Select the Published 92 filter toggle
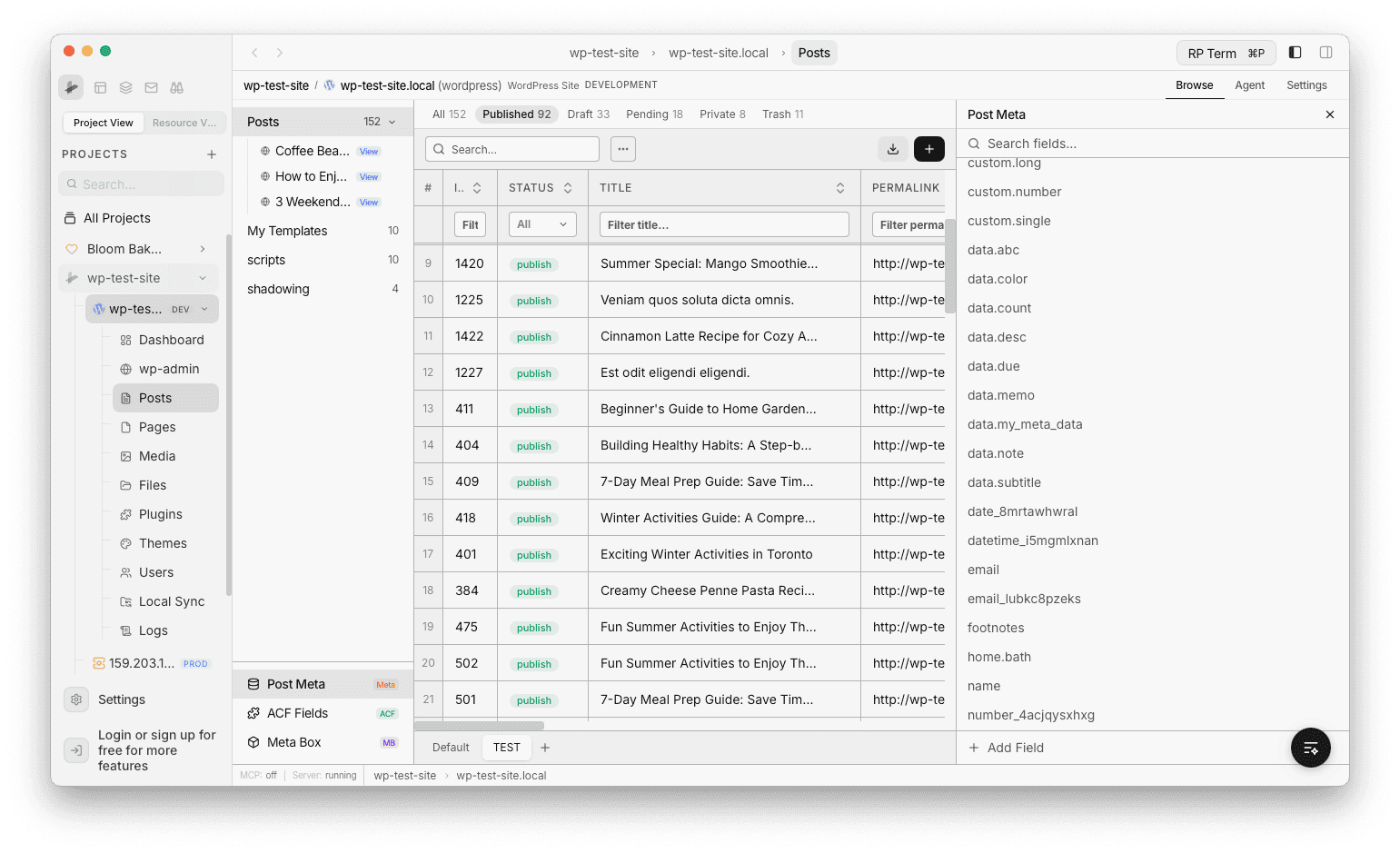Image resolution: width=1400 pixels, height=853 pixels. tap(516, 114)
